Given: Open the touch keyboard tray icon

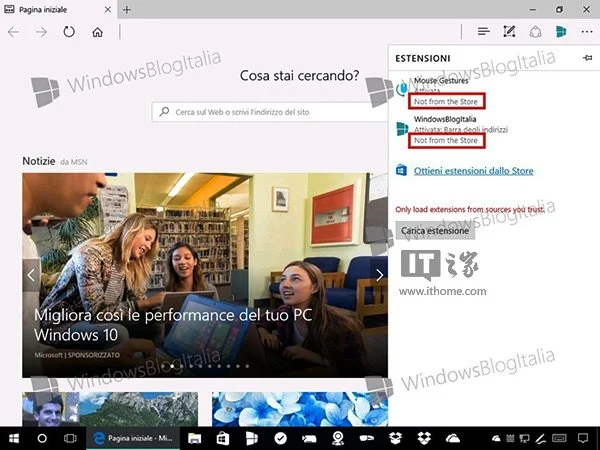Looking at the screenshot, I should [559, 438].
